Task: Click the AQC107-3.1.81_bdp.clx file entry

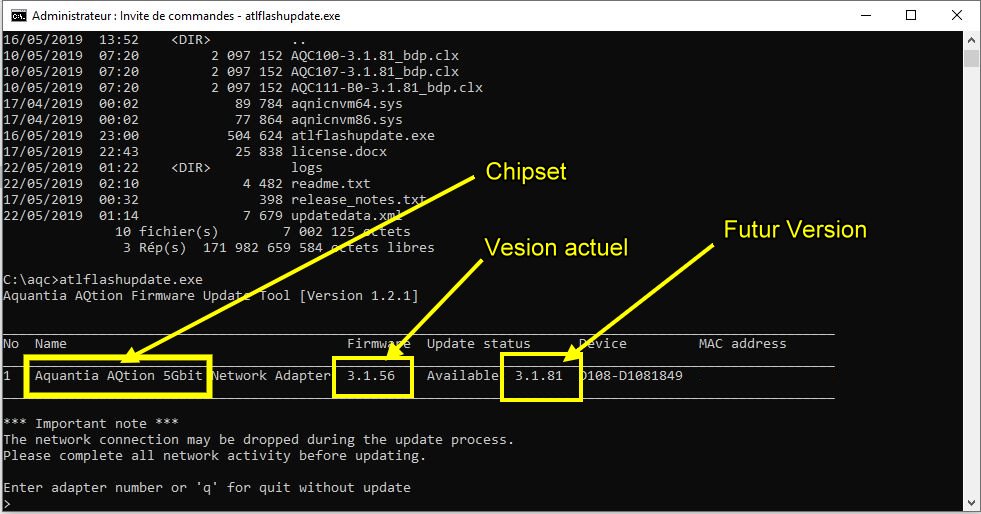Action: (374, 72)
